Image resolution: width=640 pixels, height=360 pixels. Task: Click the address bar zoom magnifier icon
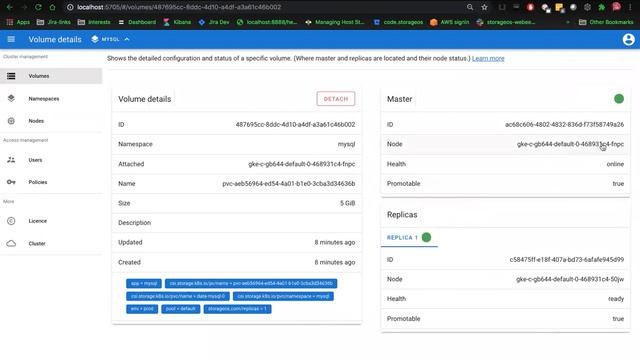click(x=470, y=7)
